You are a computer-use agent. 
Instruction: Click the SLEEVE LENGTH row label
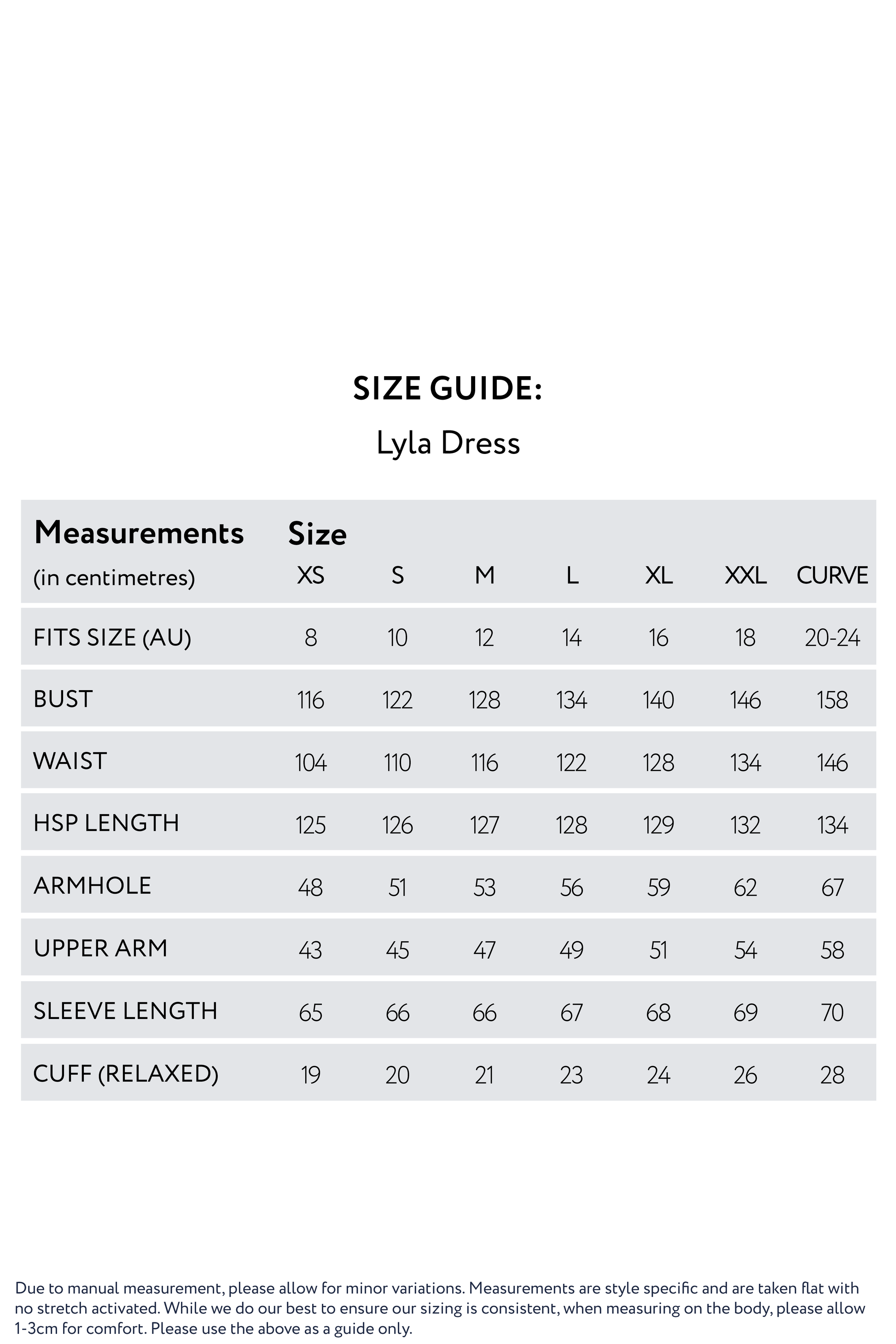[x=125, y=1011]
